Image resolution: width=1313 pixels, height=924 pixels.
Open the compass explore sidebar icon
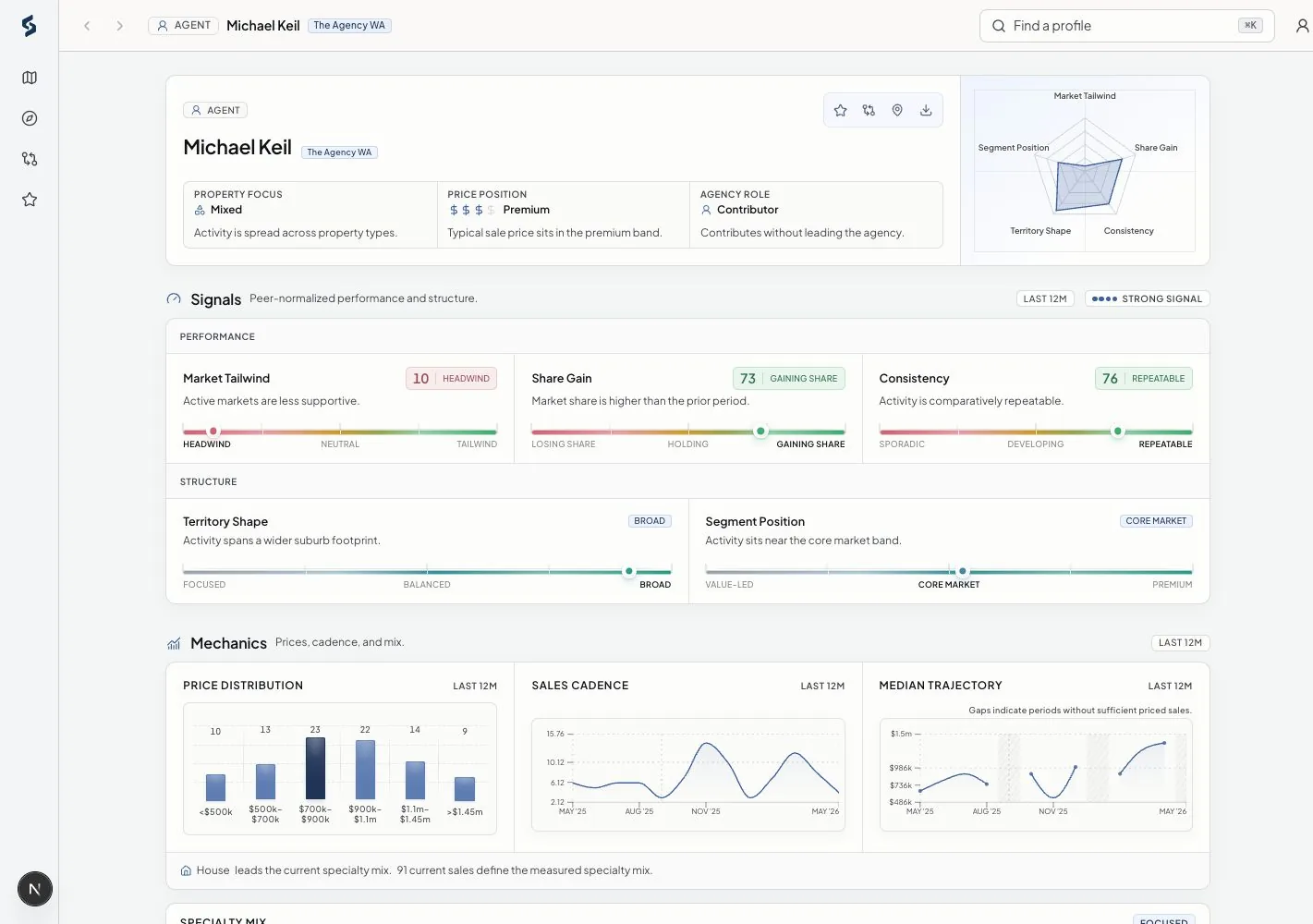click(30, 118)
